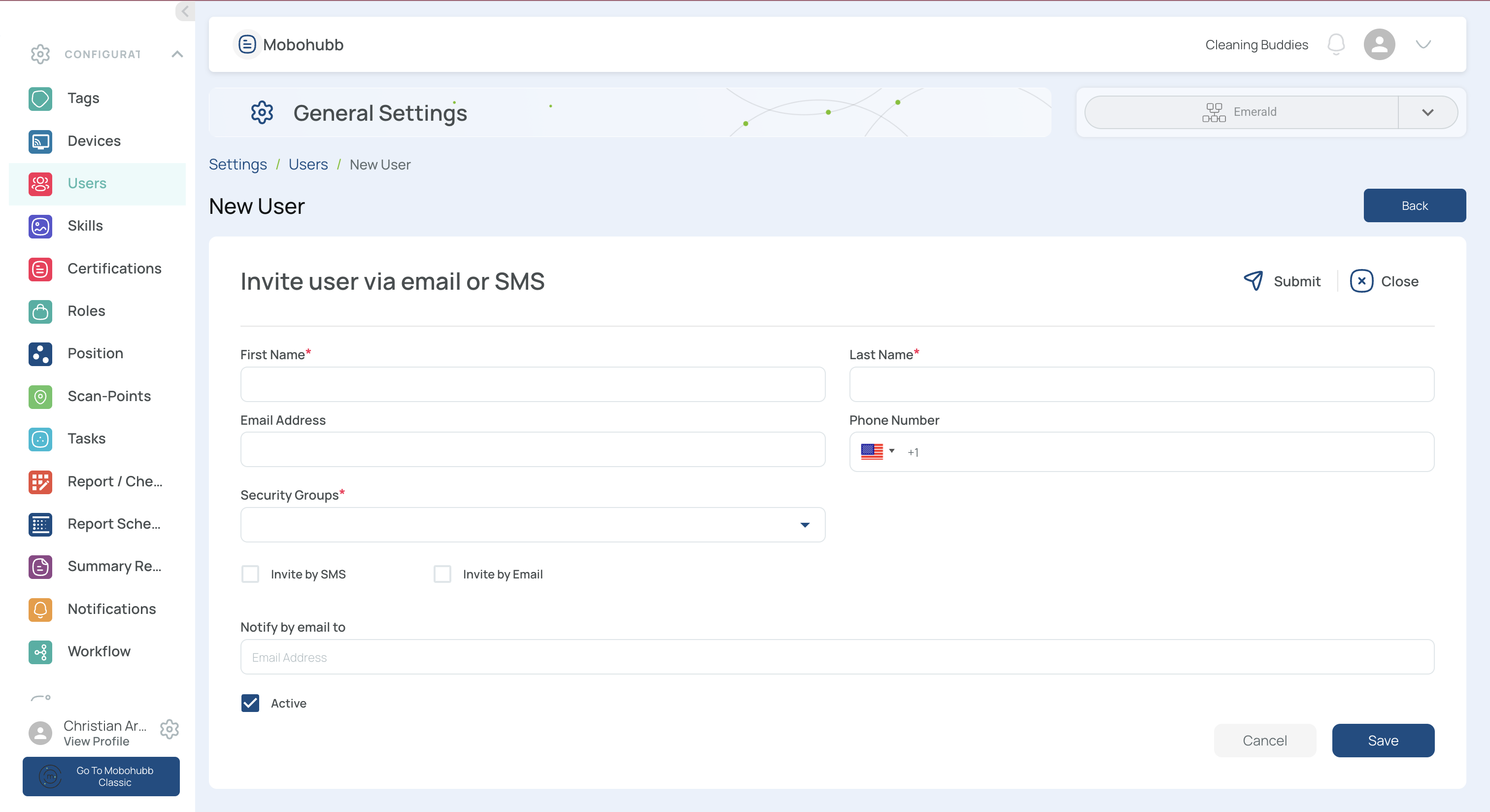Click Go To Mobohubb Classic button
The width and height of the screenshot is (1490, 812).
coord(101,776)
